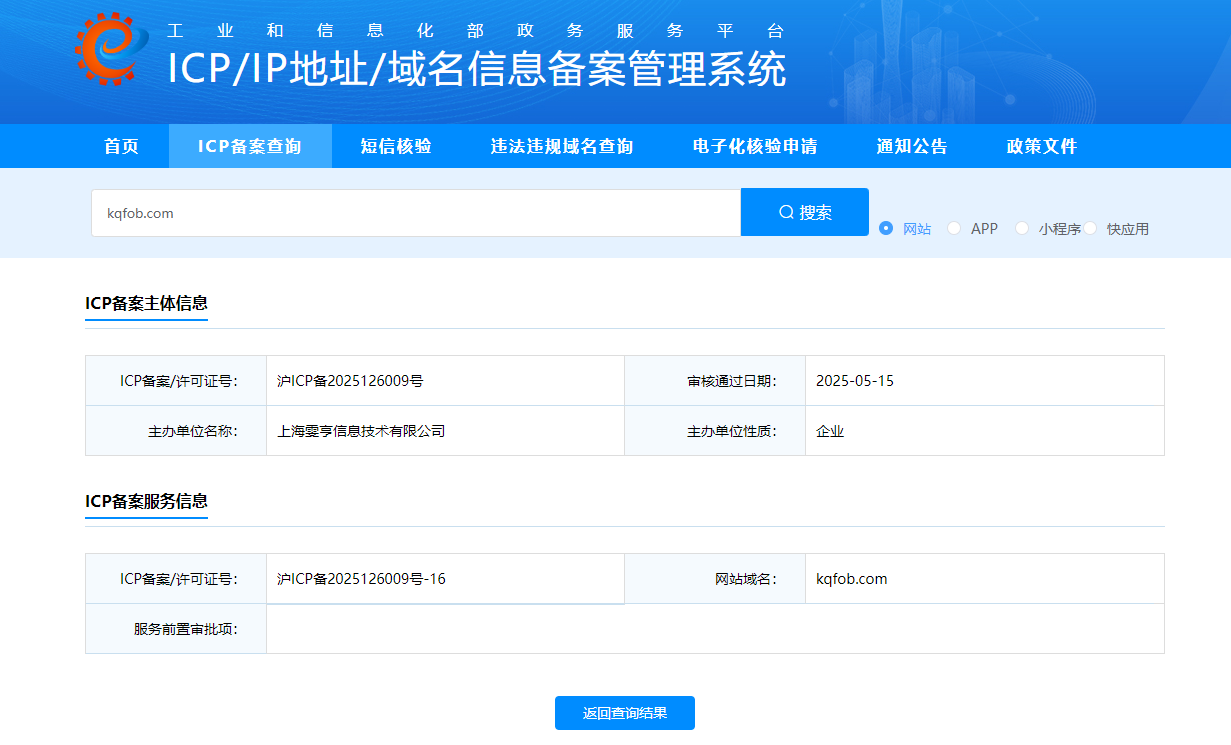
Task: Open the 首页 navigation tab
Action: pyautogui.click(x=122, y=146)
